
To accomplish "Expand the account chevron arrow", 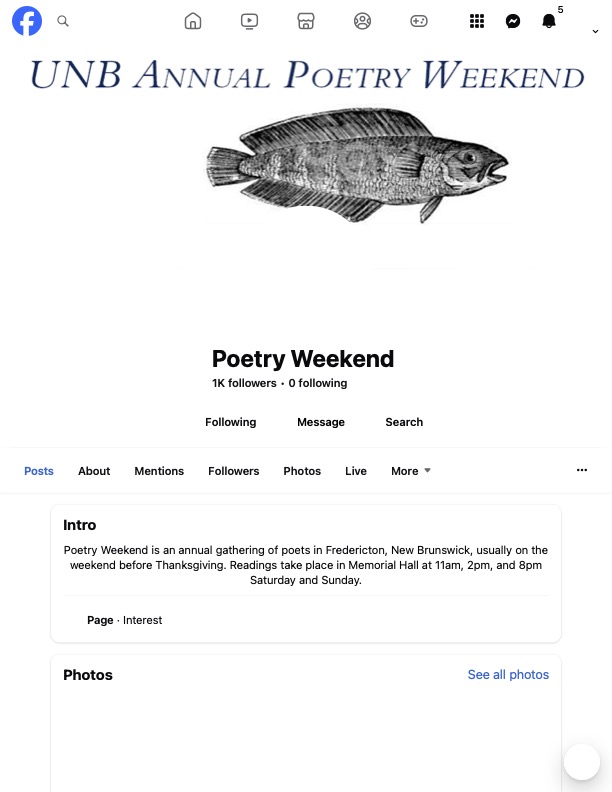I will tap(595, 31).
